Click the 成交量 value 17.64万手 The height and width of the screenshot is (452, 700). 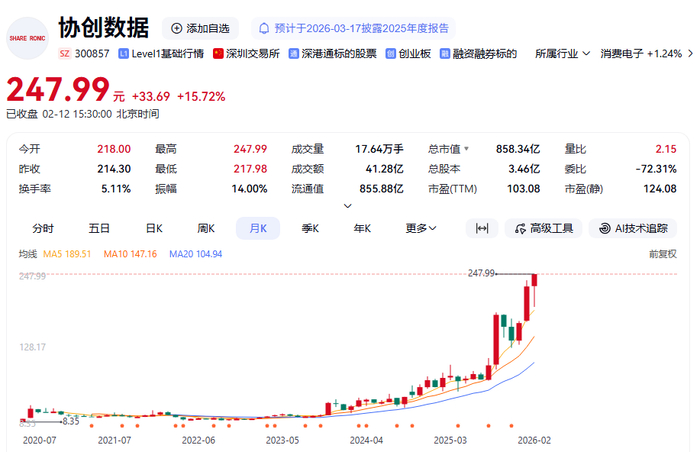coord(379,149)
